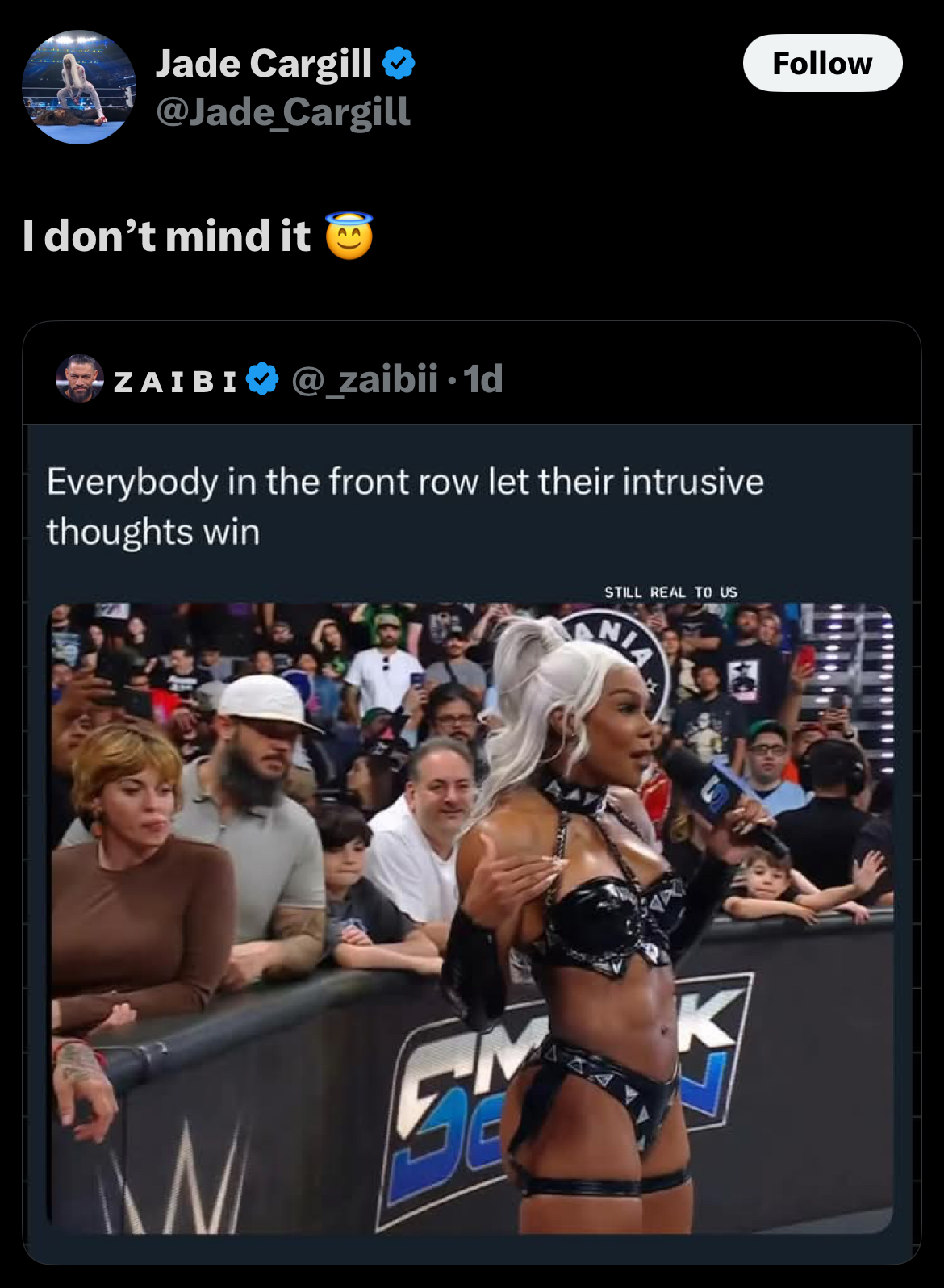Click the Jade Cargill display name

pos(264,63)
